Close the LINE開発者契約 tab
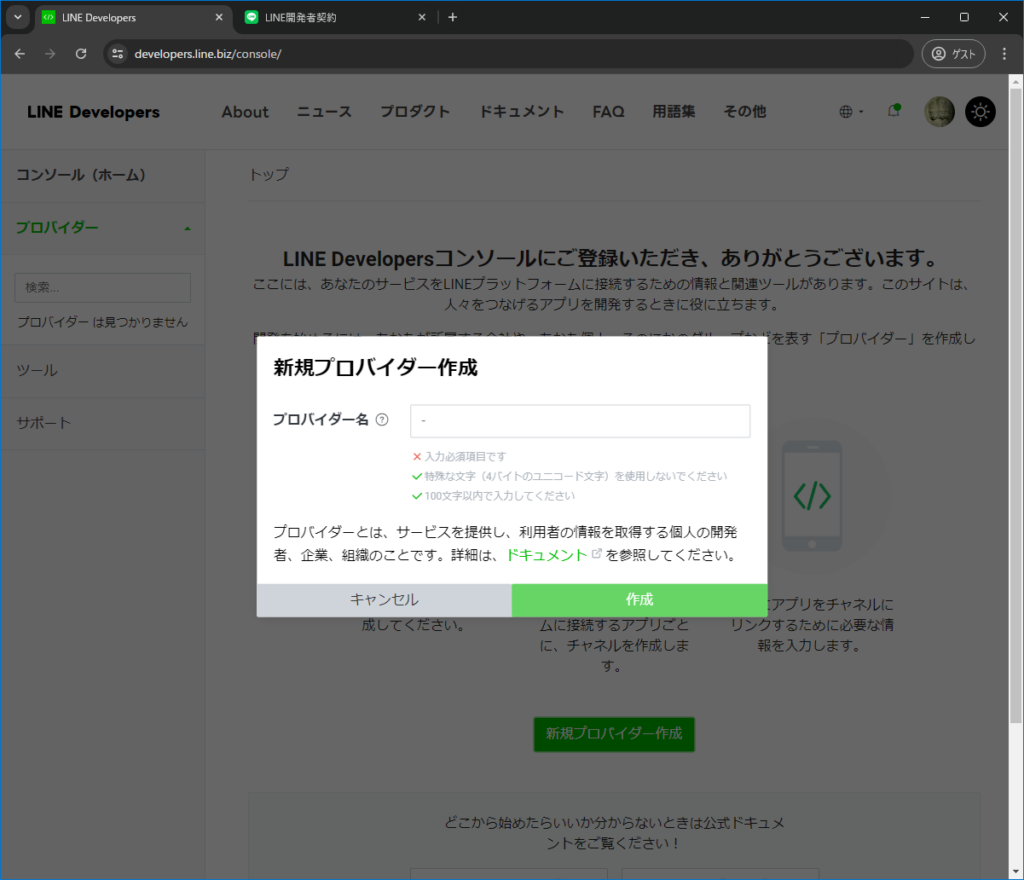1024x880 pixels. pyautogui.click(x=422, y=18)
